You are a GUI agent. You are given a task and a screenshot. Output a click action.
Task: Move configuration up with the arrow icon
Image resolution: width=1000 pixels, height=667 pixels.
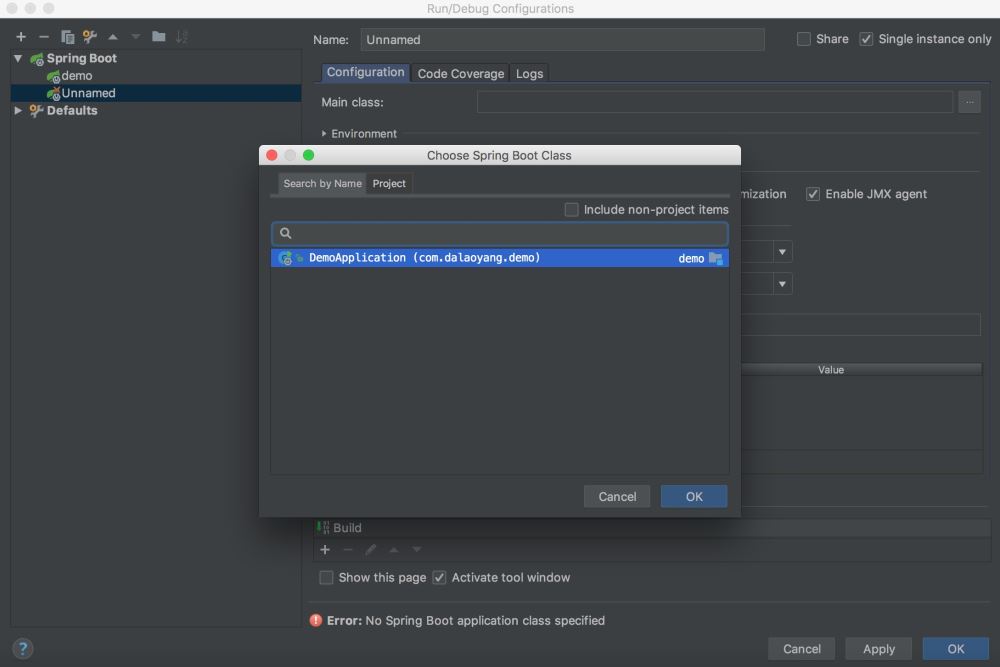(x=113, y=37)
